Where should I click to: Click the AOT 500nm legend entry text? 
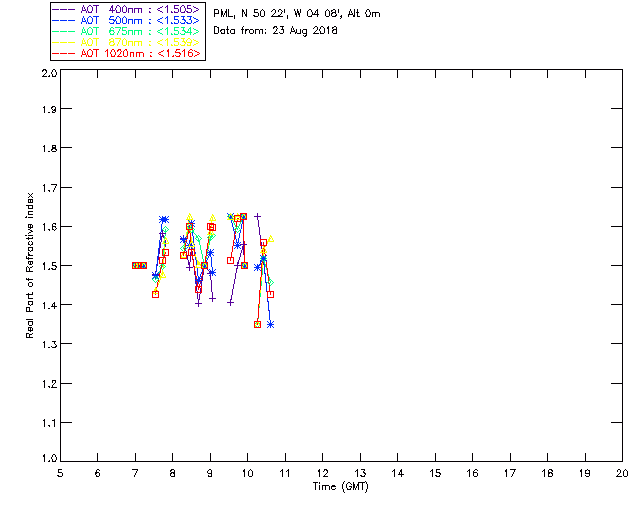coord(140,20)
